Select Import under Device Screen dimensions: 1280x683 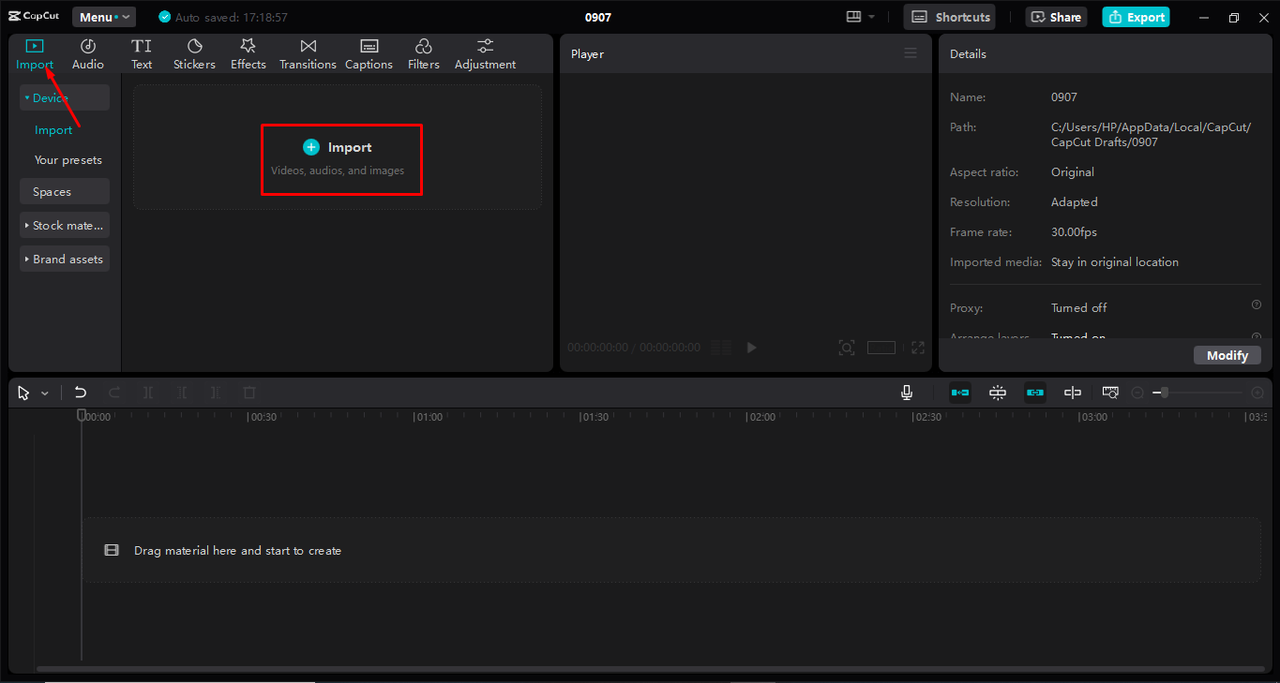[x=53, y=130]
